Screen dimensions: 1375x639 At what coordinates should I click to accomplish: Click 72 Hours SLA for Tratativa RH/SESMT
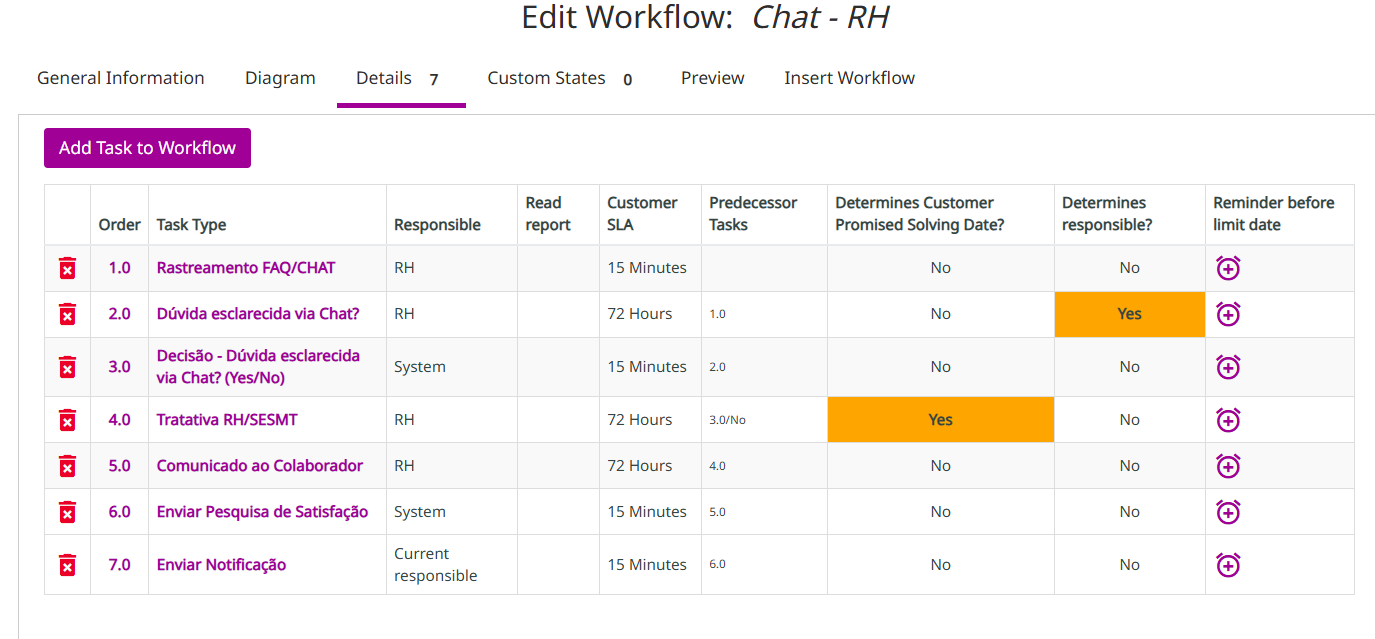pos(640,420)
